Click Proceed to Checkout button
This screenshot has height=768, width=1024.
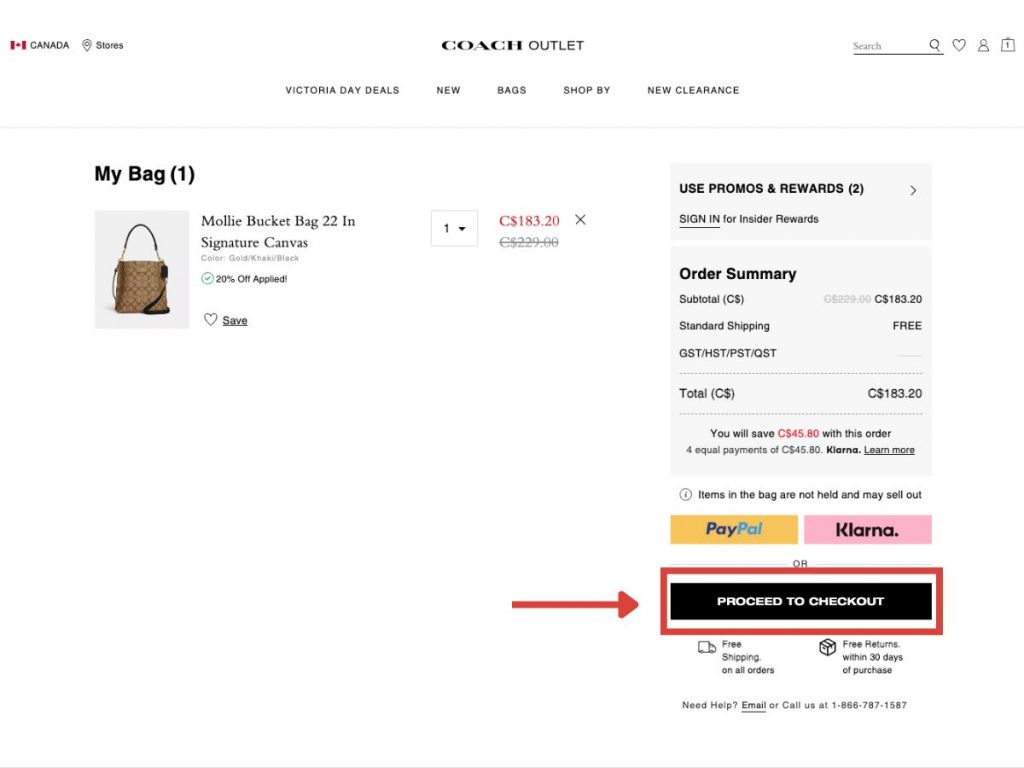click(800, 602)
